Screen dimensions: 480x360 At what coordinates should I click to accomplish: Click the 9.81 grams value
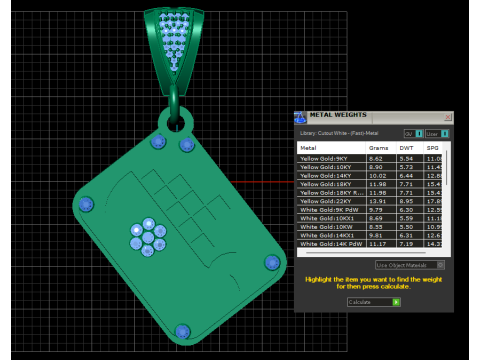coord(376,235)
